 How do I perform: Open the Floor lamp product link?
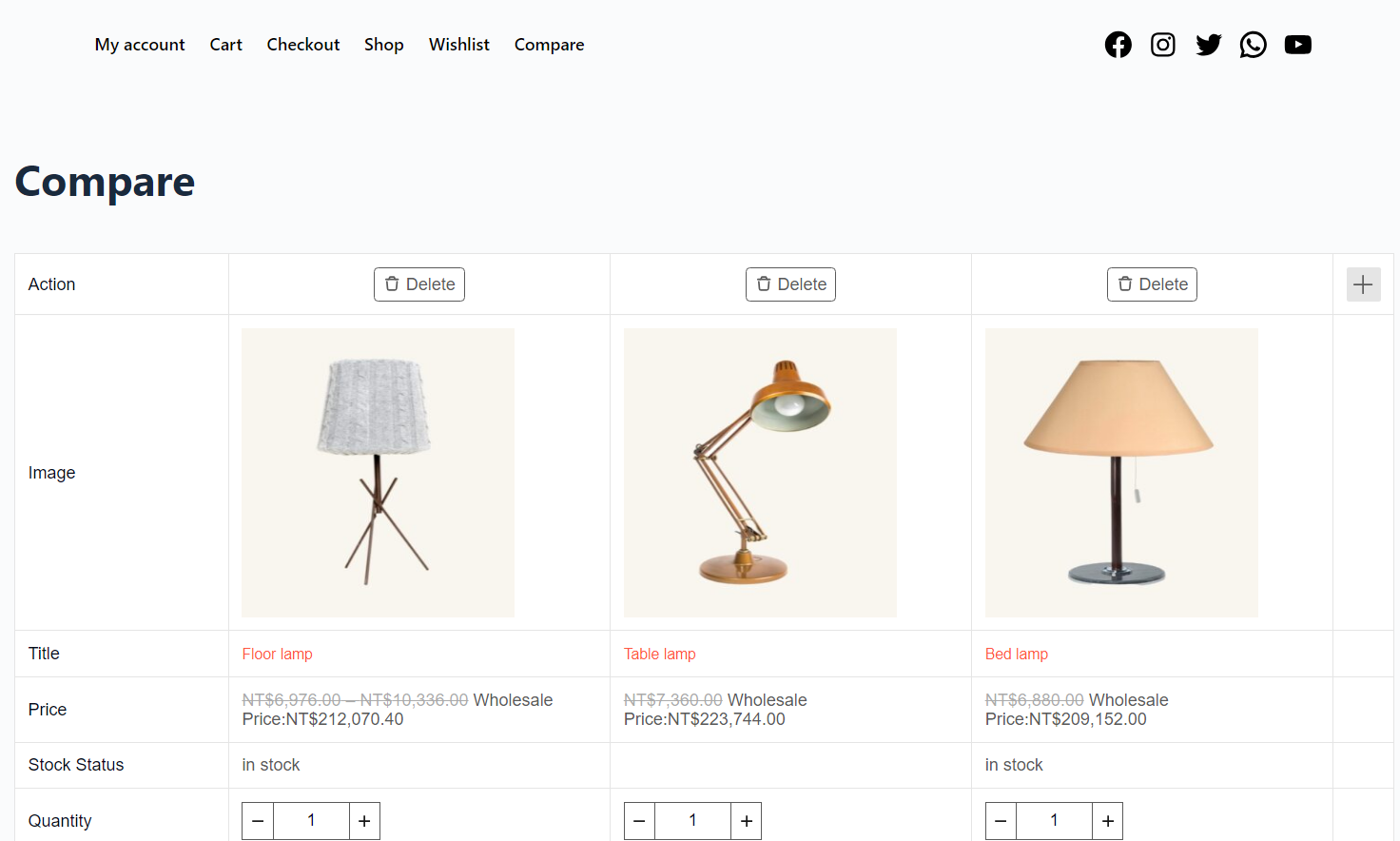point(277,654)
